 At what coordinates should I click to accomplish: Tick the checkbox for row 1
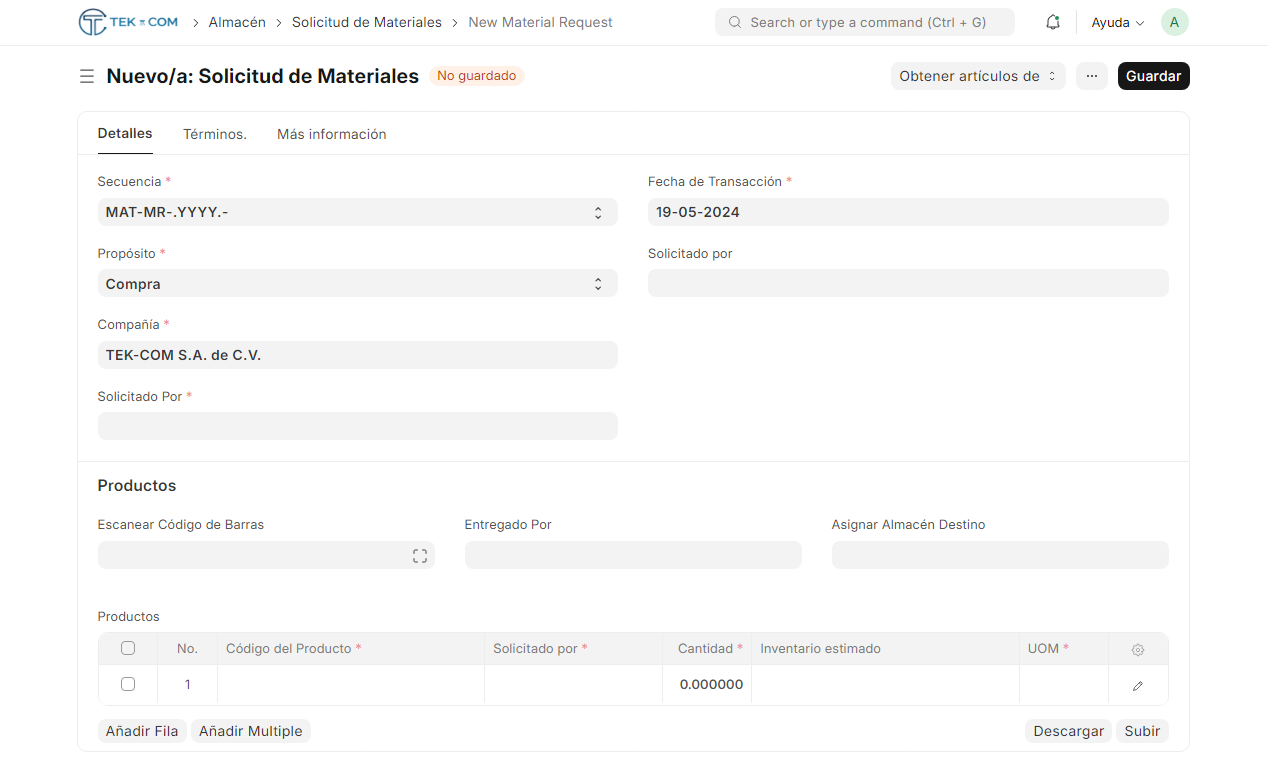pos(128,684)
